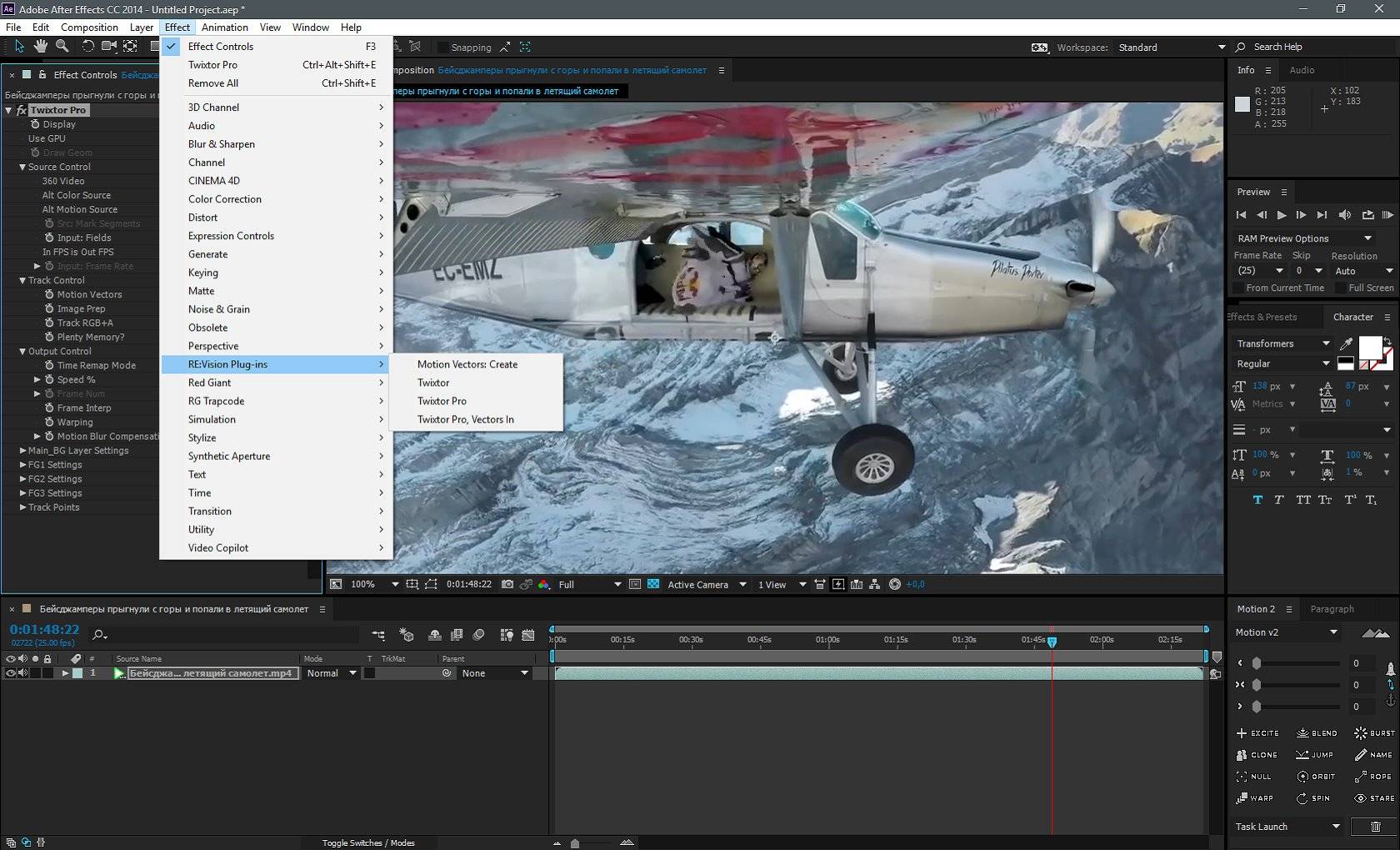Click the Motion WARP tool
The width and height of the screenshot is (1400, 850).
[1255, 798]
